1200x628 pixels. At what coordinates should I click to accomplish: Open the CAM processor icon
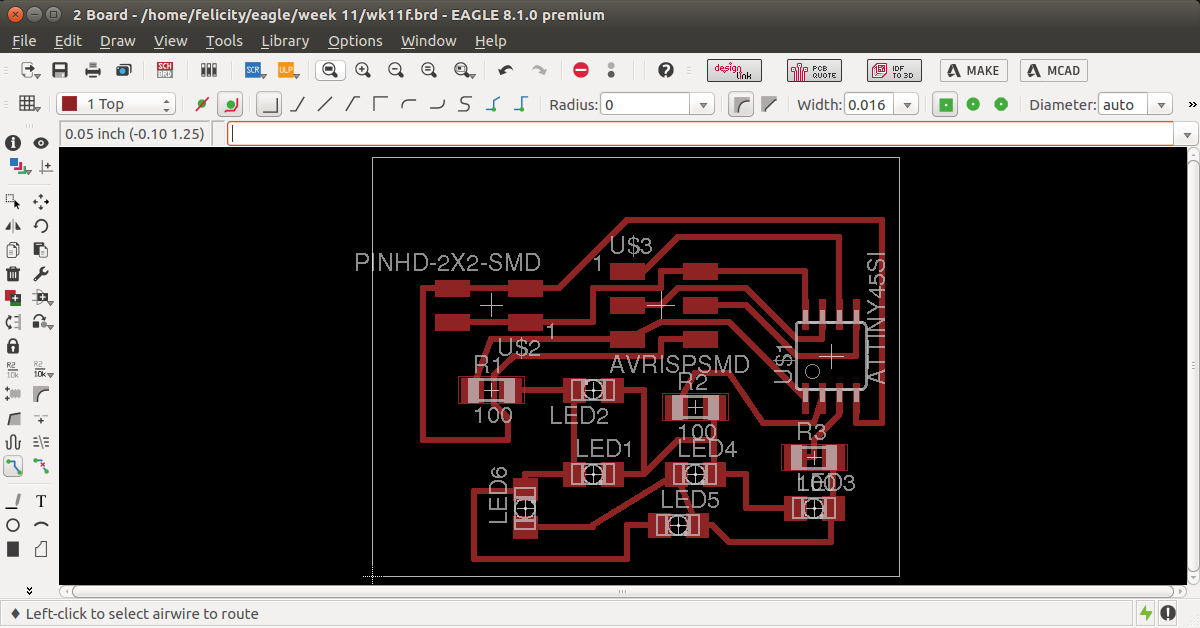tap(123, 70)
